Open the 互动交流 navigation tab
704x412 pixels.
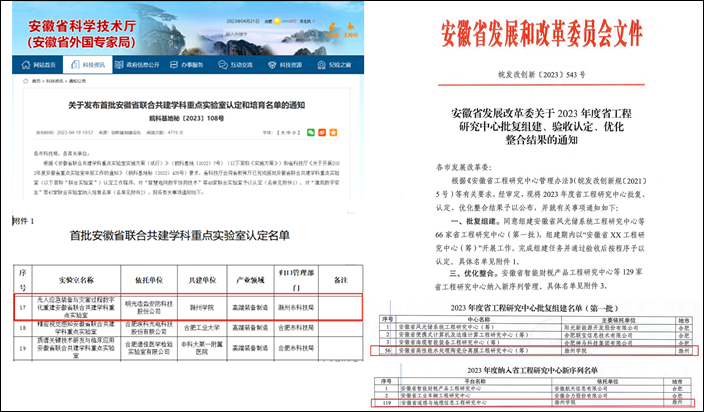235,65
